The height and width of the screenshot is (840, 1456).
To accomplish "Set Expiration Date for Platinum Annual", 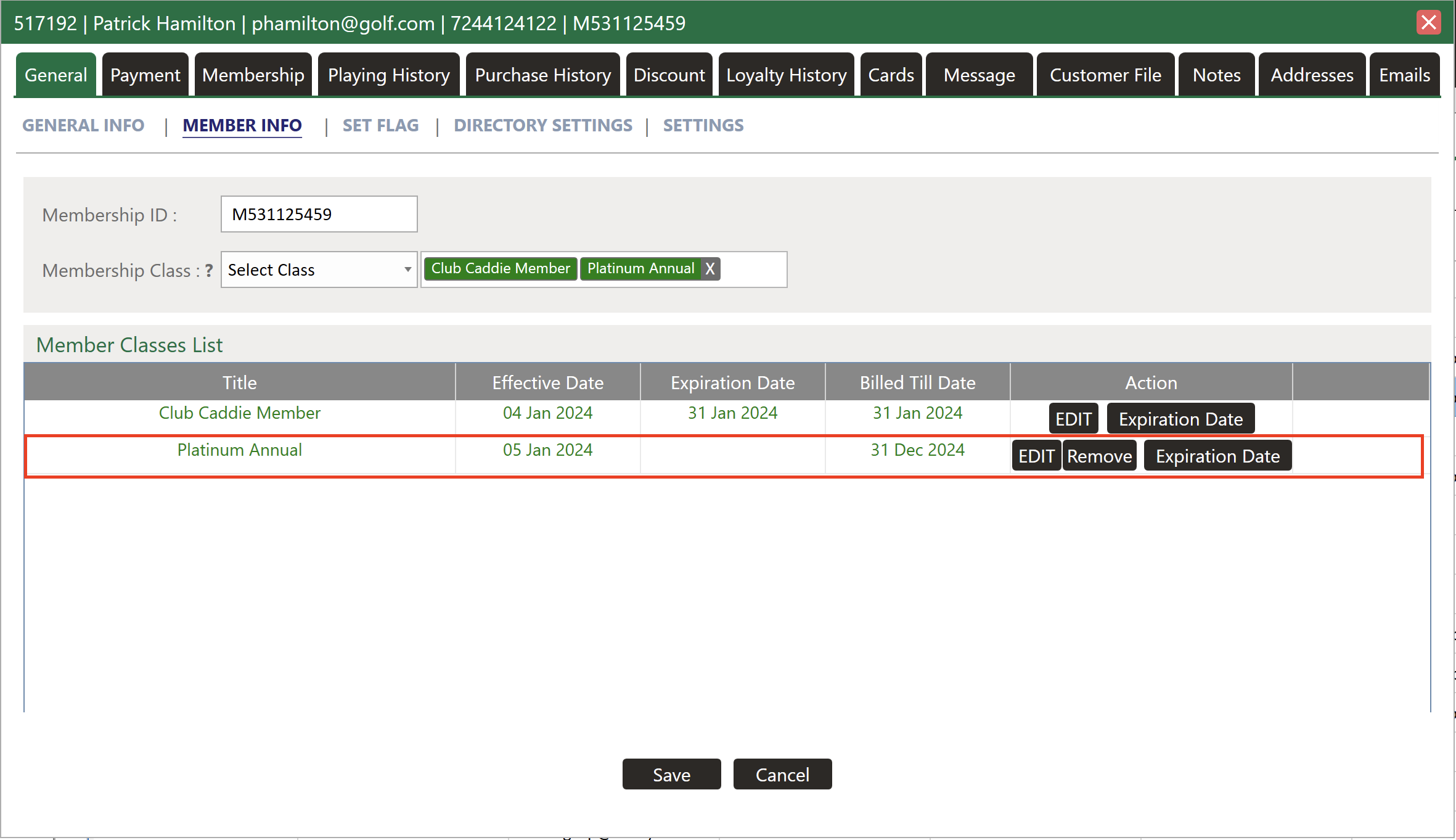I will (1217, 456).
